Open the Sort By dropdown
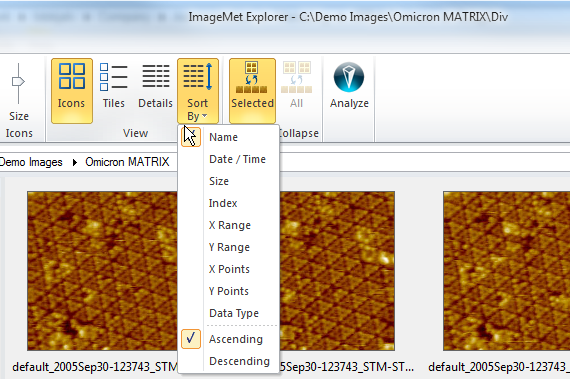This screenshot has width=570, height=379. 198,91
